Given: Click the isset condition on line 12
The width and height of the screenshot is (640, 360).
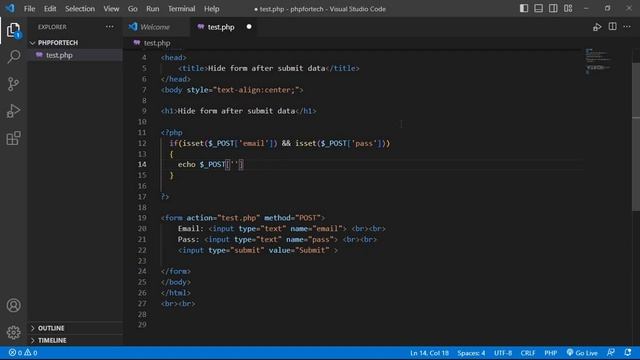Looking at the screenshot, I should point(280,143).
